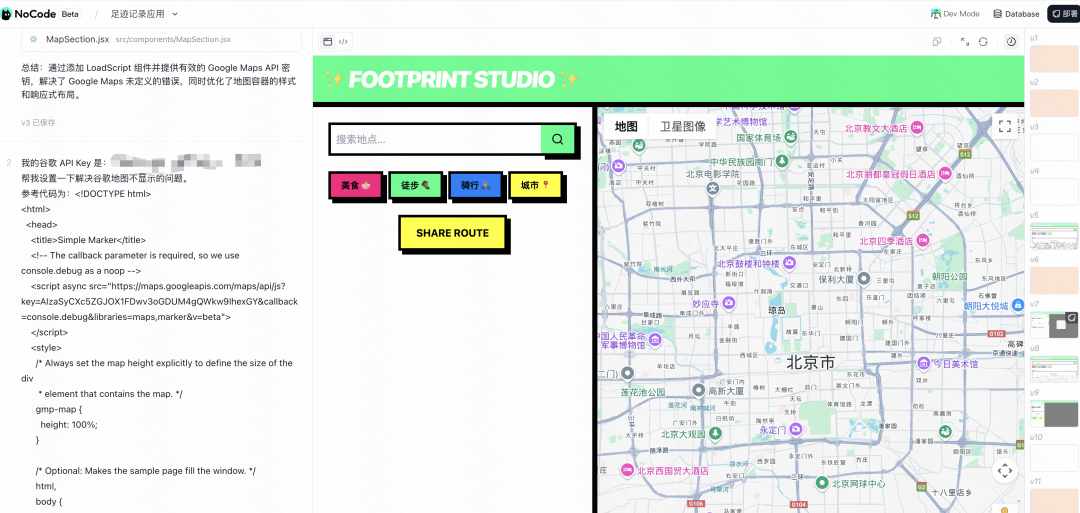The width and height of the screenshot is (1080, 513).
Task: Open version v4 thumbnail
Action: click(1054, 191)
